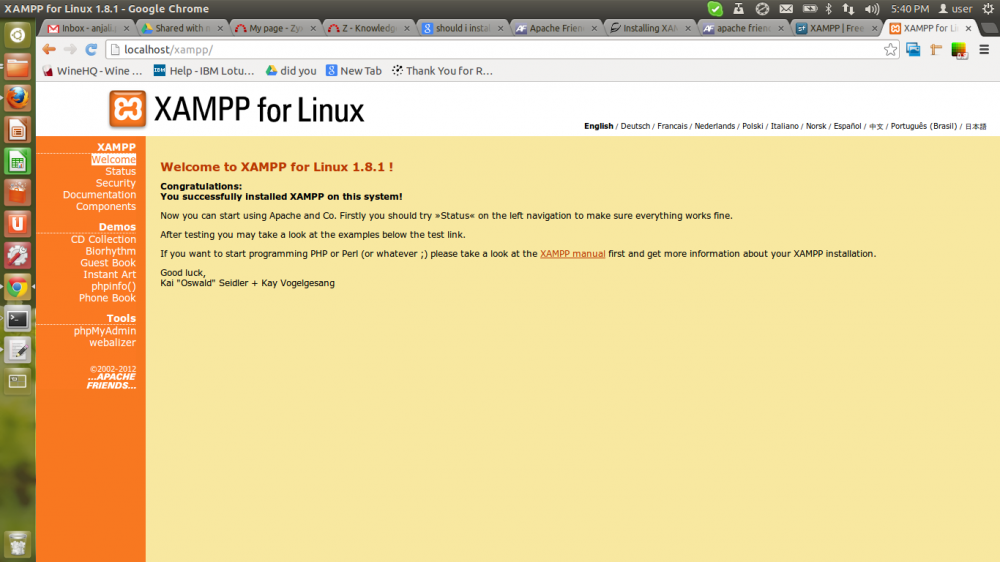Click the XAMPP logo icon
Viewport: 1000px width, 562px height.
pyautogui.click(x=128, y=108)
